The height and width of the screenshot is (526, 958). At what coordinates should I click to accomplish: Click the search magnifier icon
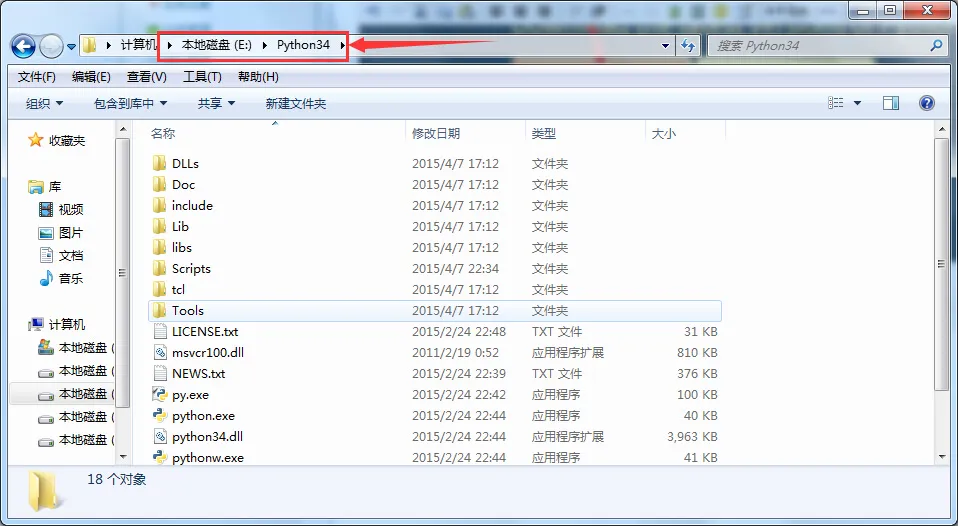pyautogui.click(x=936, y=45)
